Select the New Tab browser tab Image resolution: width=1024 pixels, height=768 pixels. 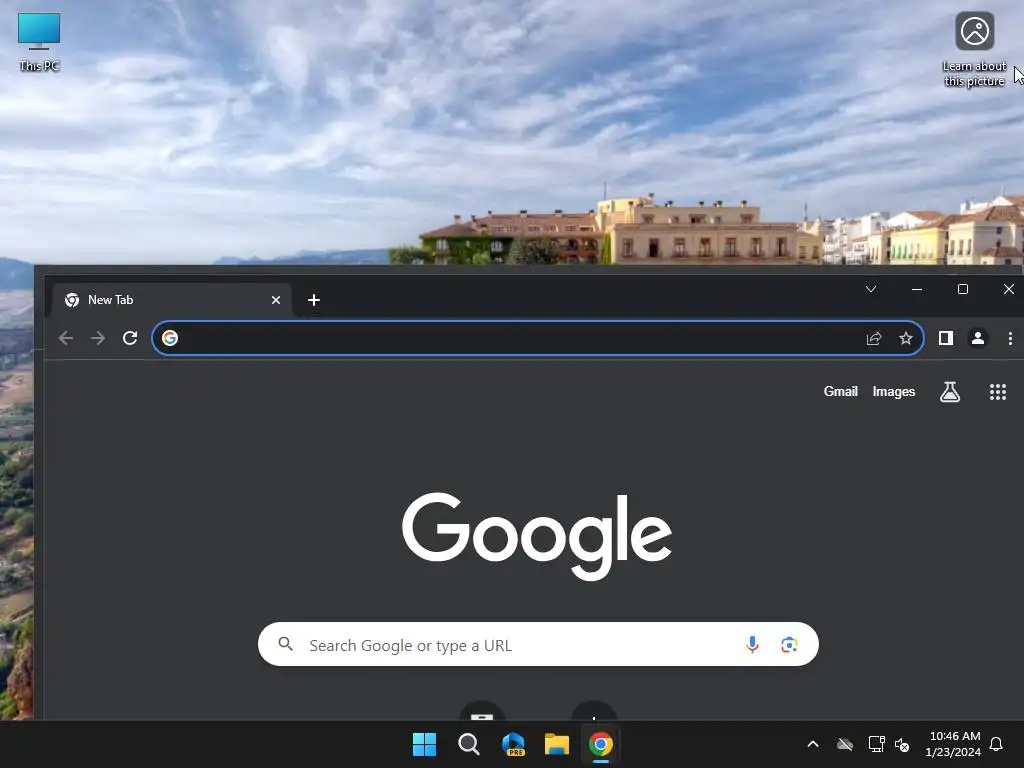pos(171,300)
